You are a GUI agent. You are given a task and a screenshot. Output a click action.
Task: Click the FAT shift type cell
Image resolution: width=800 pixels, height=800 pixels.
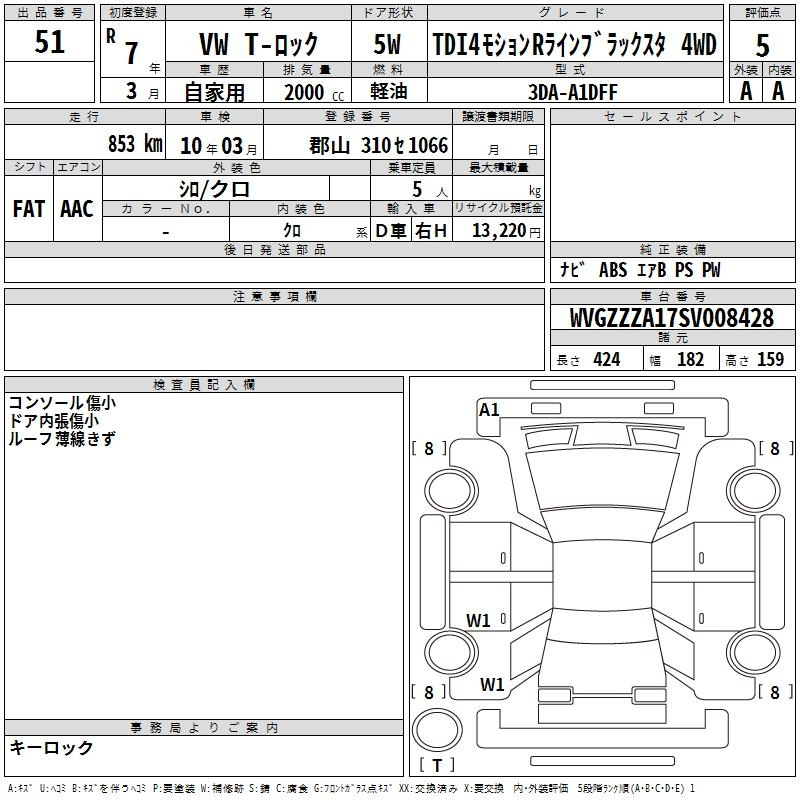[x=29, y=209]
